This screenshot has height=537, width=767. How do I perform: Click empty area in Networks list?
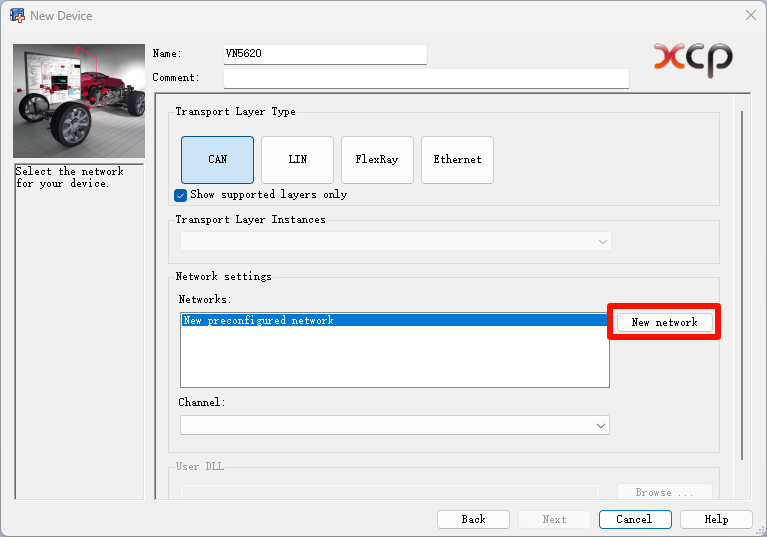pyautogui.click(x=394, y=360)
